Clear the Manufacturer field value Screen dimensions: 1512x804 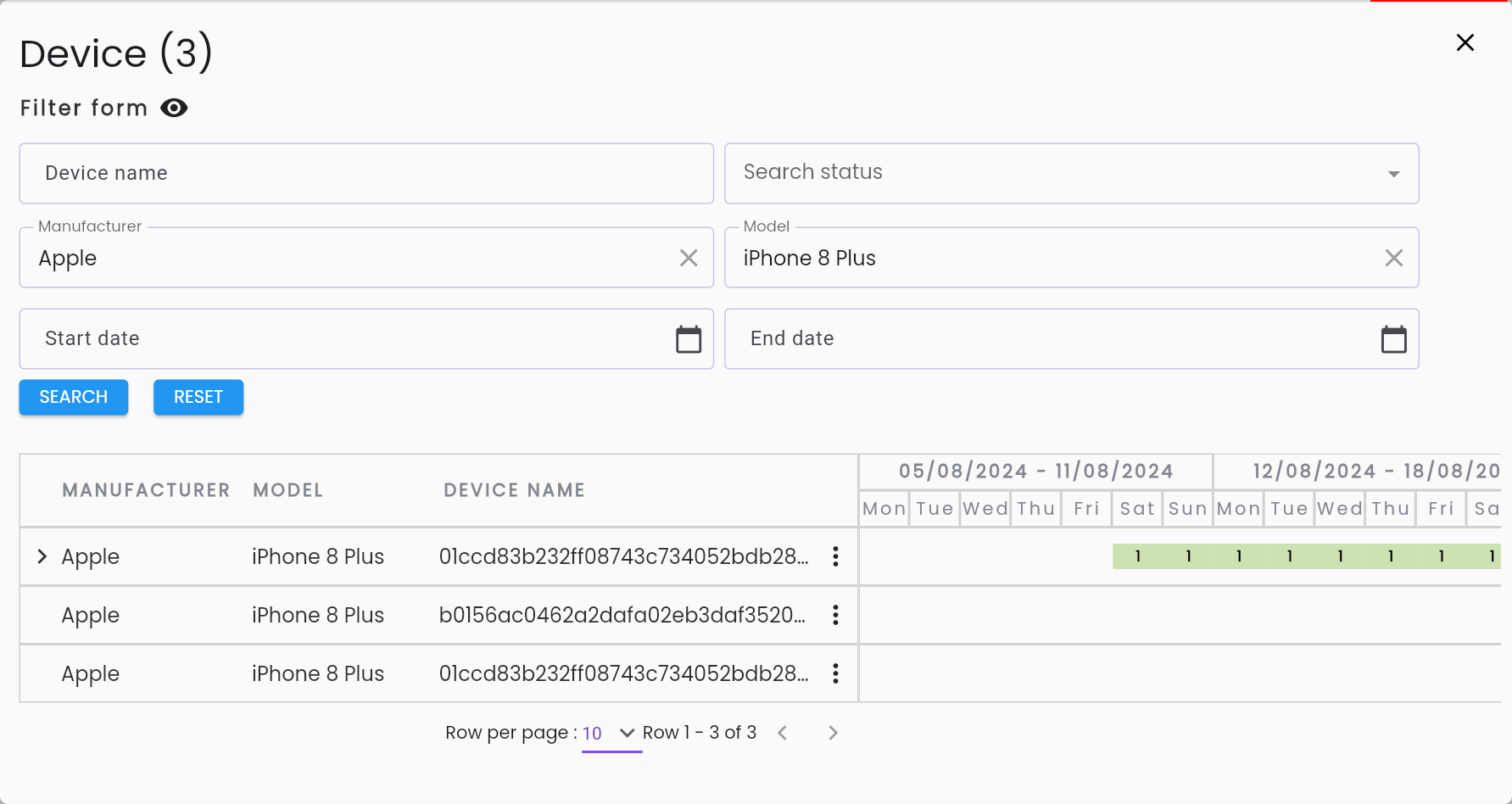click(689, 258)
